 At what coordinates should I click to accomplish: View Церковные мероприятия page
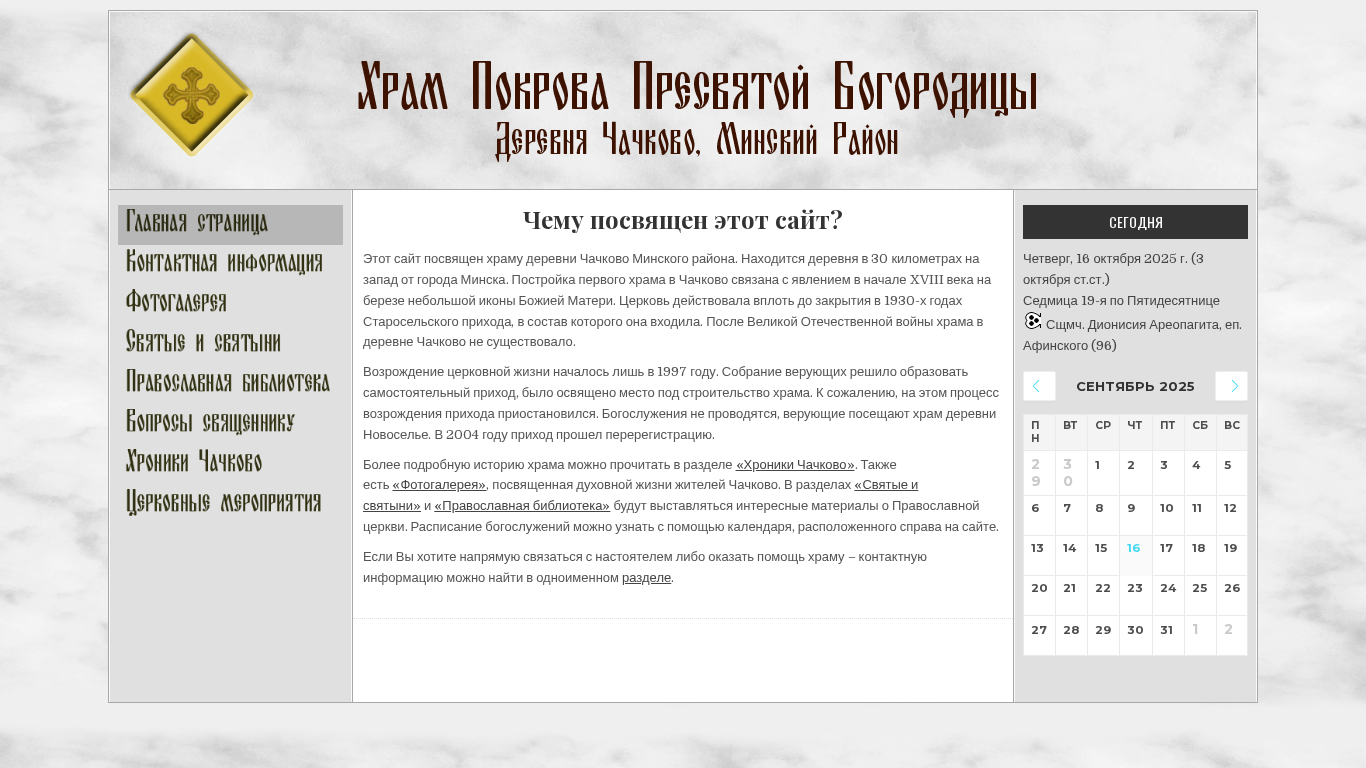pyautogui.click(x=230, y=504)
